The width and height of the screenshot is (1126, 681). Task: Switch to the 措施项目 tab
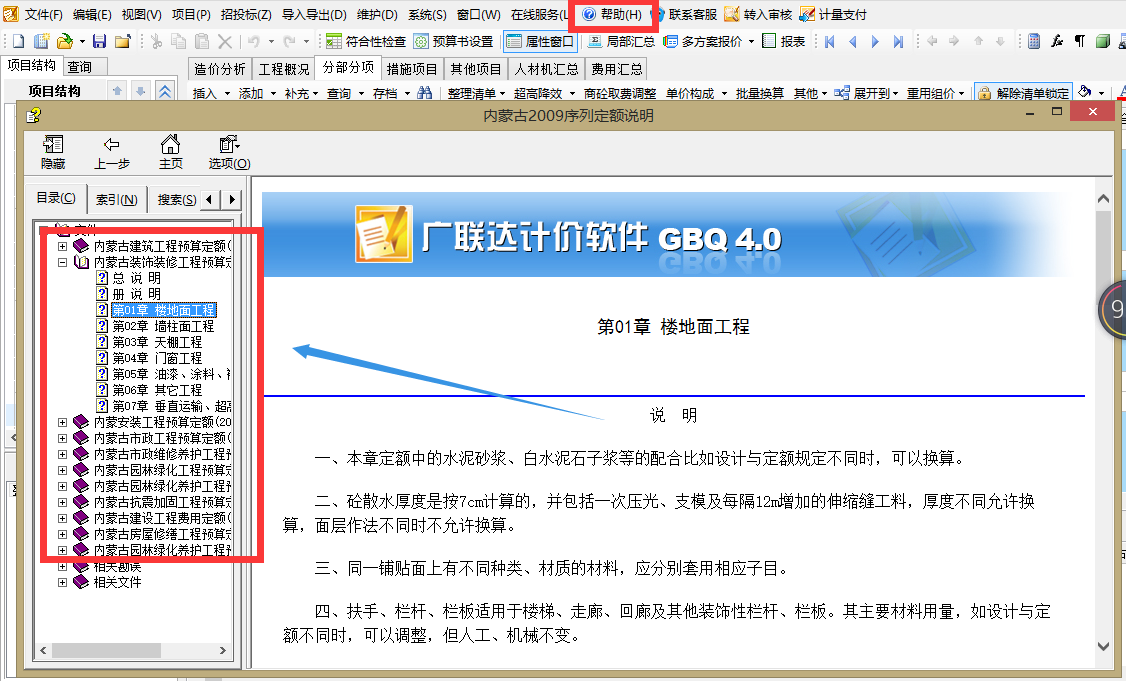pos(412,69)
